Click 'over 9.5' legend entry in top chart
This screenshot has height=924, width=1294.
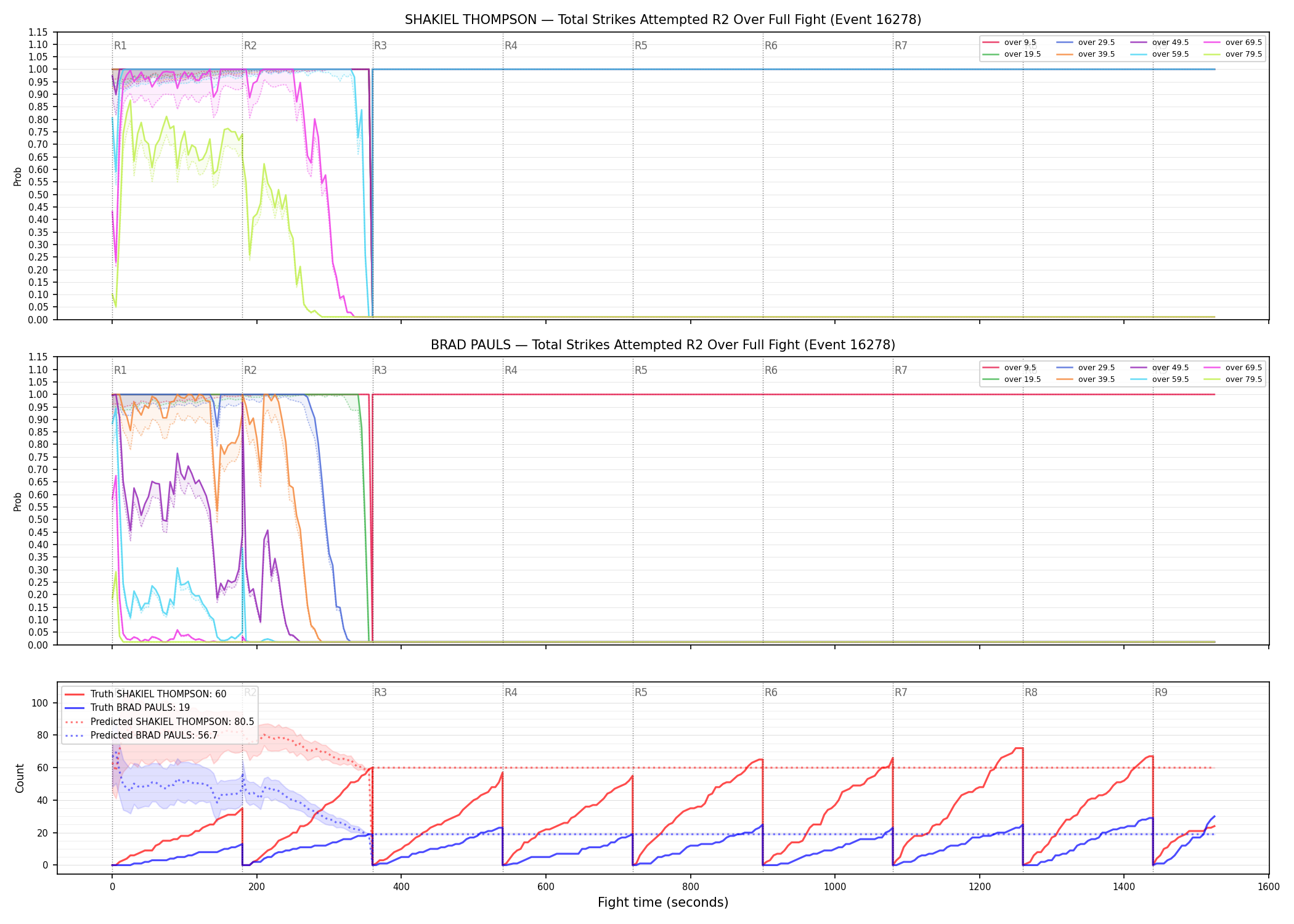[1009, 43]
